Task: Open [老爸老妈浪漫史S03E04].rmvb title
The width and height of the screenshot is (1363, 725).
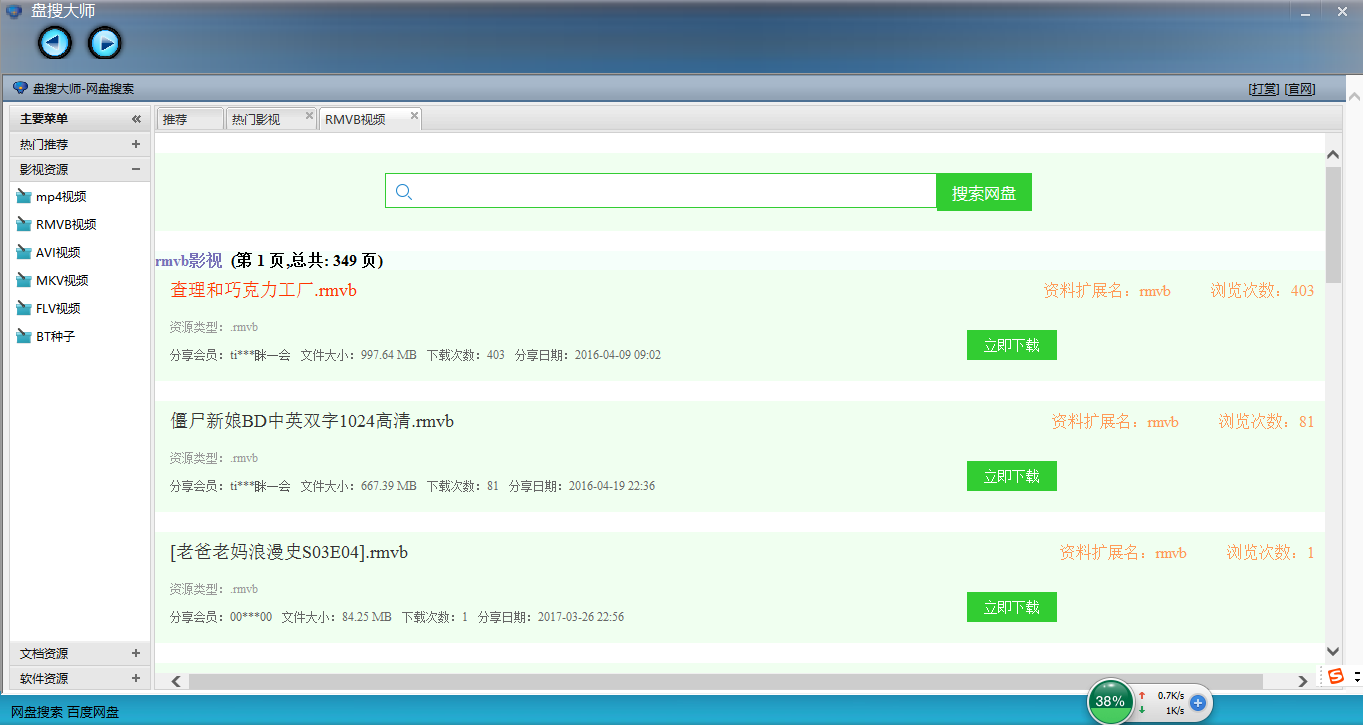Action: point(289,553)
